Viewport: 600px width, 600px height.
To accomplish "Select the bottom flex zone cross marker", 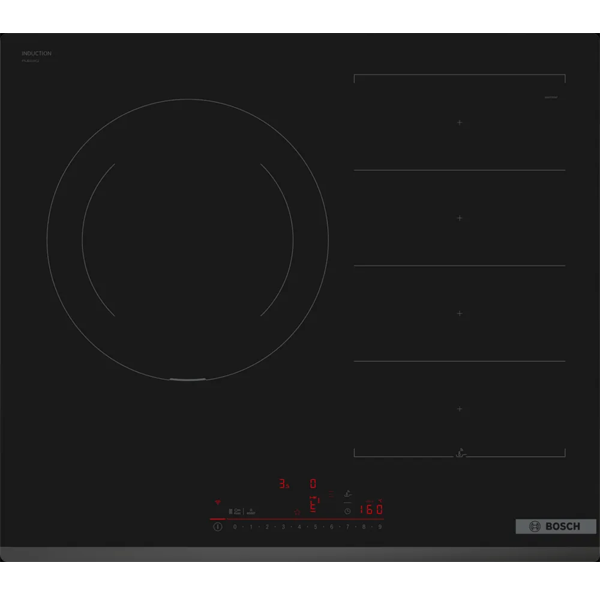I will (x=460, y=409).
